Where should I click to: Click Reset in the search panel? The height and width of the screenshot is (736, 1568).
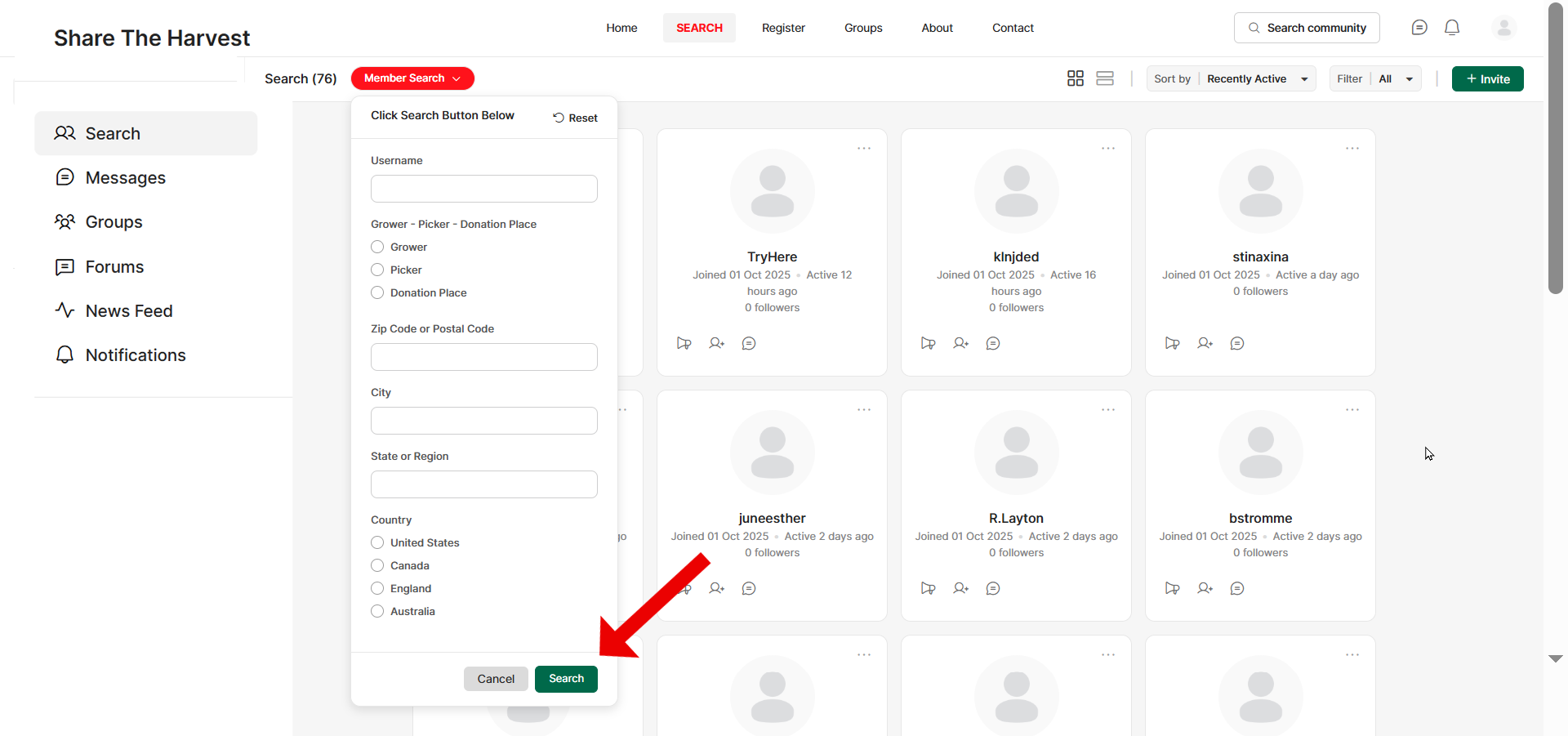pyautogui.click(x=575, y=118)
